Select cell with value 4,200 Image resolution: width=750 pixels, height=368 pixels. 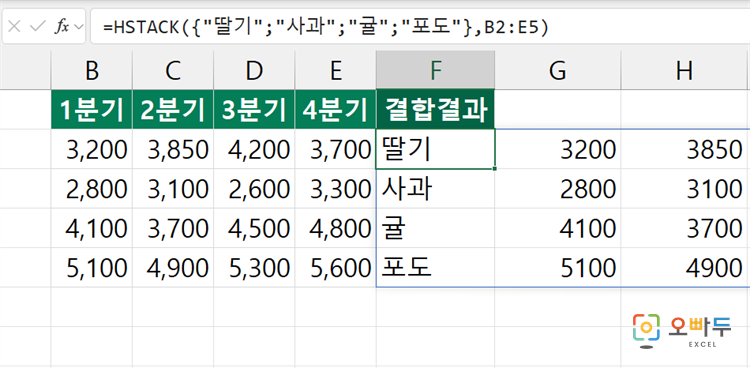(x=254, y=149)
